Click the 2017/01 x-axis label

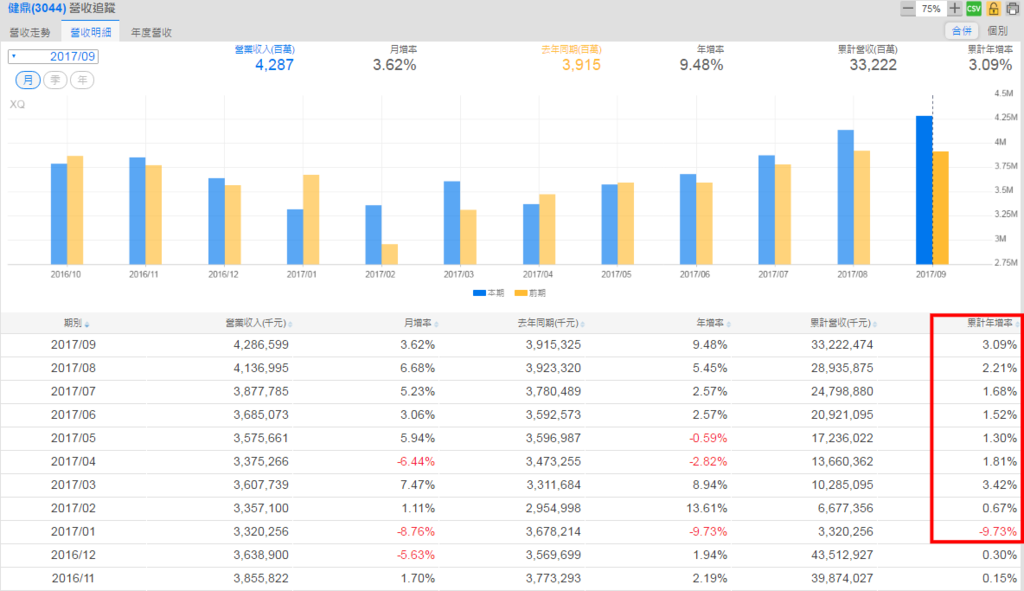pyautogui.click(x=301, y=274)
